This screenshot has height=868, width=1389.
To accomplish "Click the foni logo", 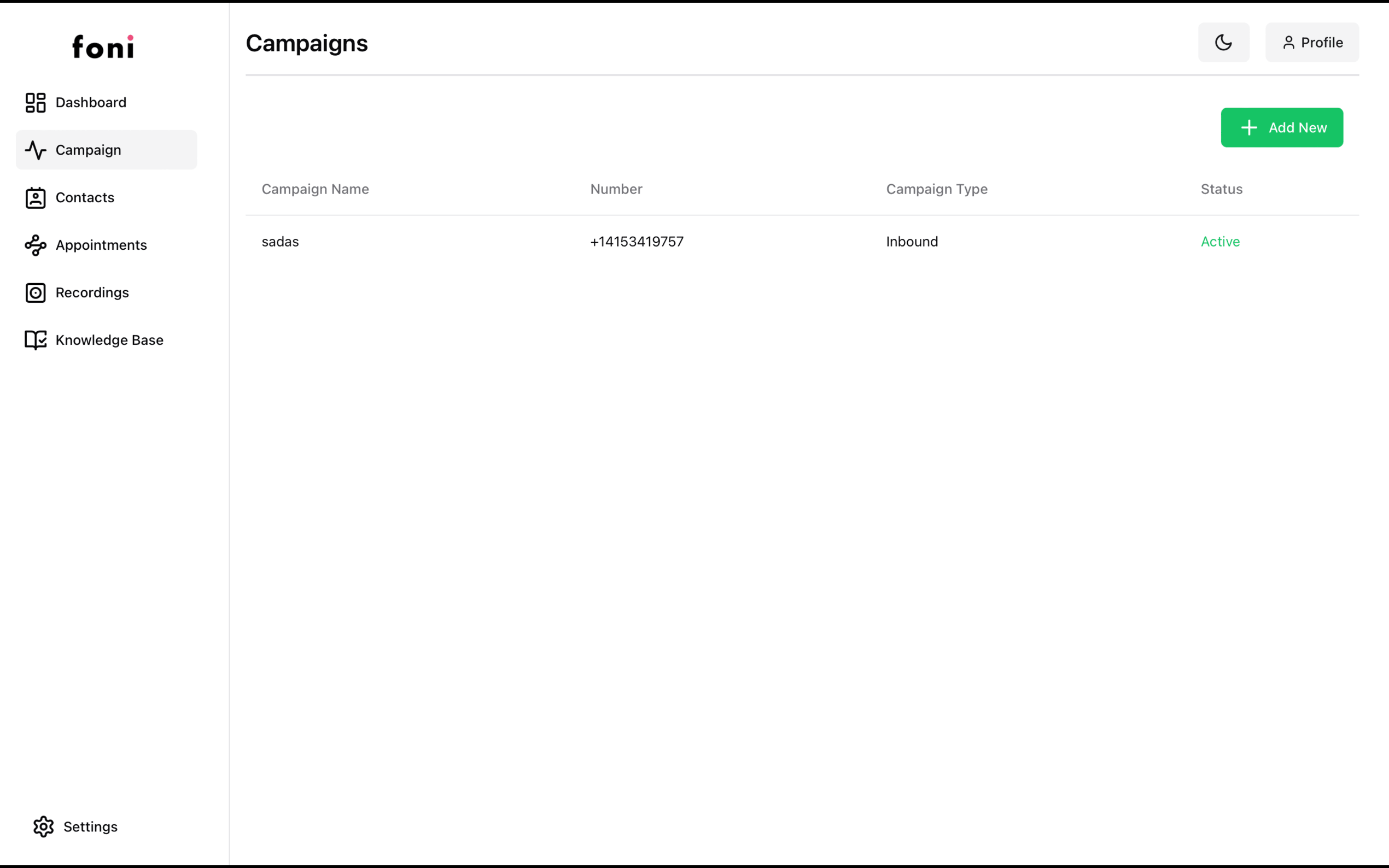I will click(103, 47).
